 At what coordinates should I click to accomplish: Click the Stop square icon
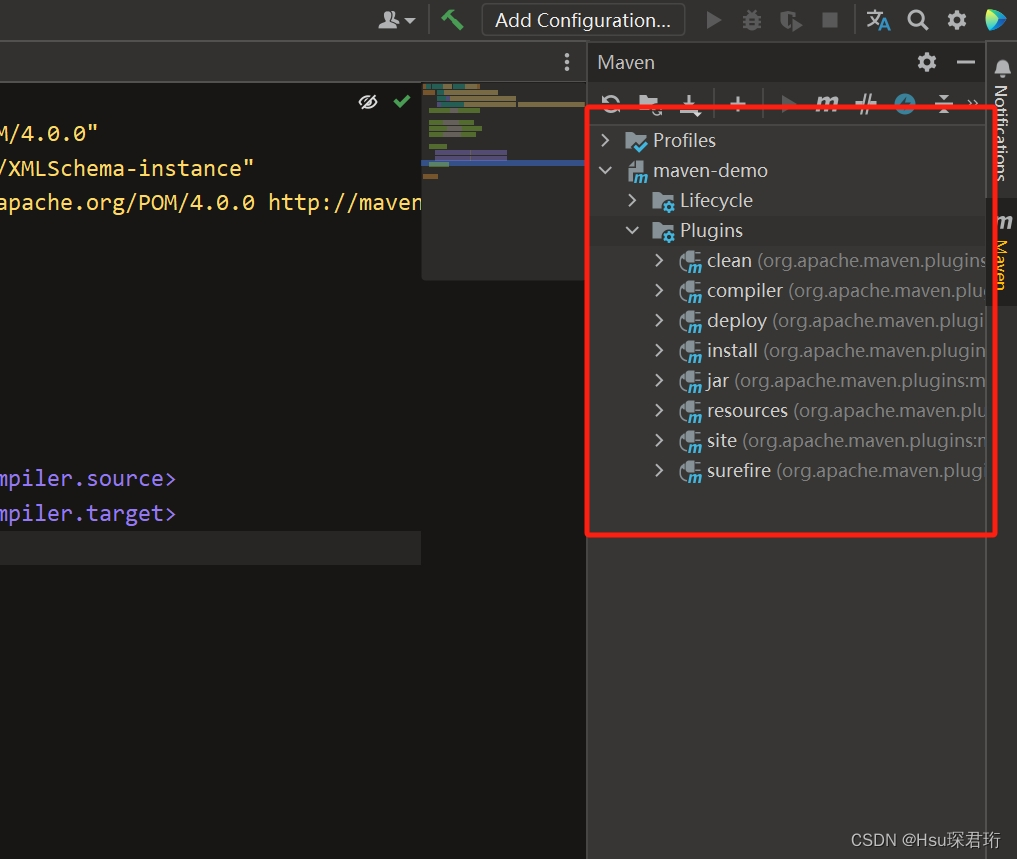click(x=830, y=20)
